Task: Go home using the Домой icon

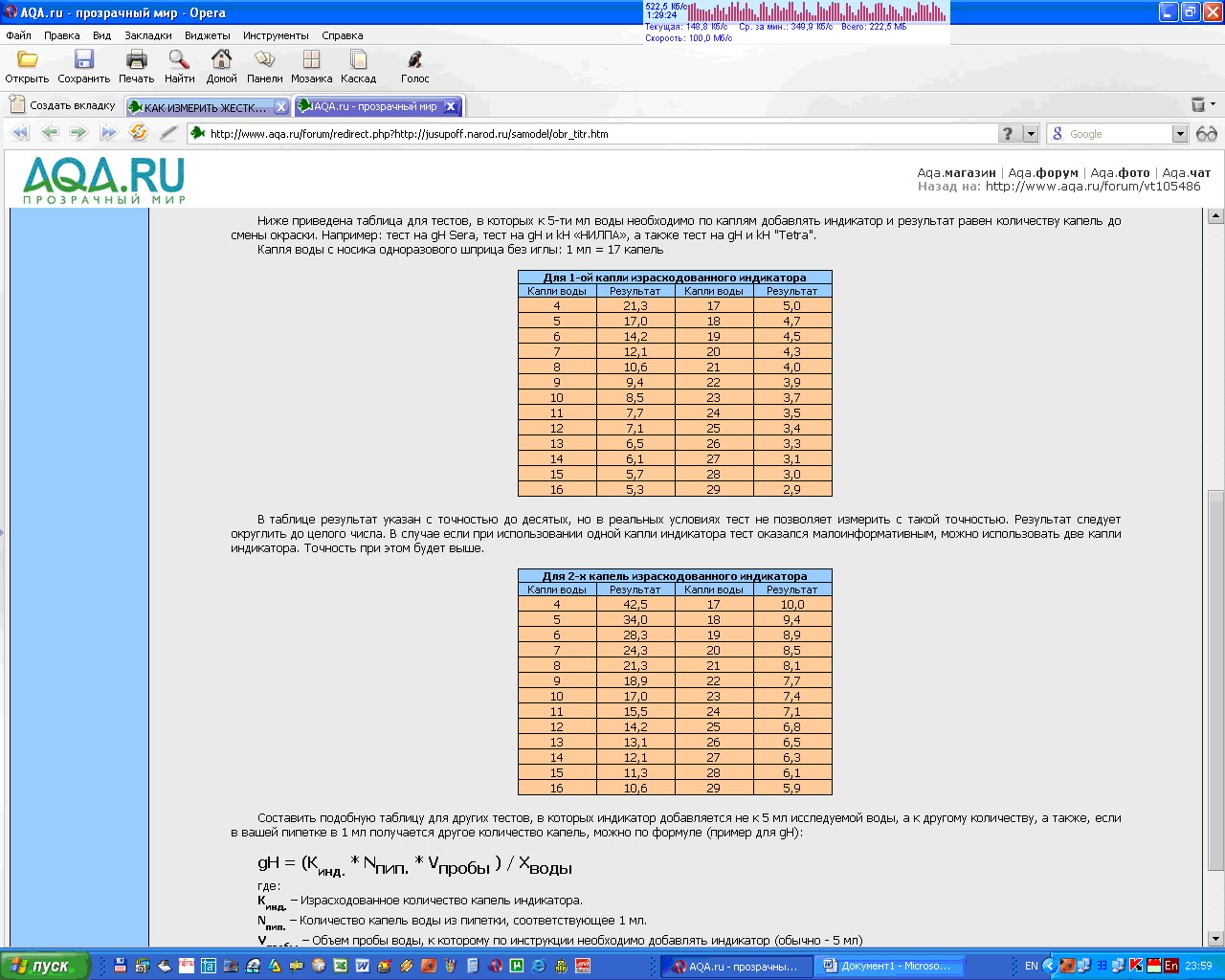Action: tap(221, 60)
